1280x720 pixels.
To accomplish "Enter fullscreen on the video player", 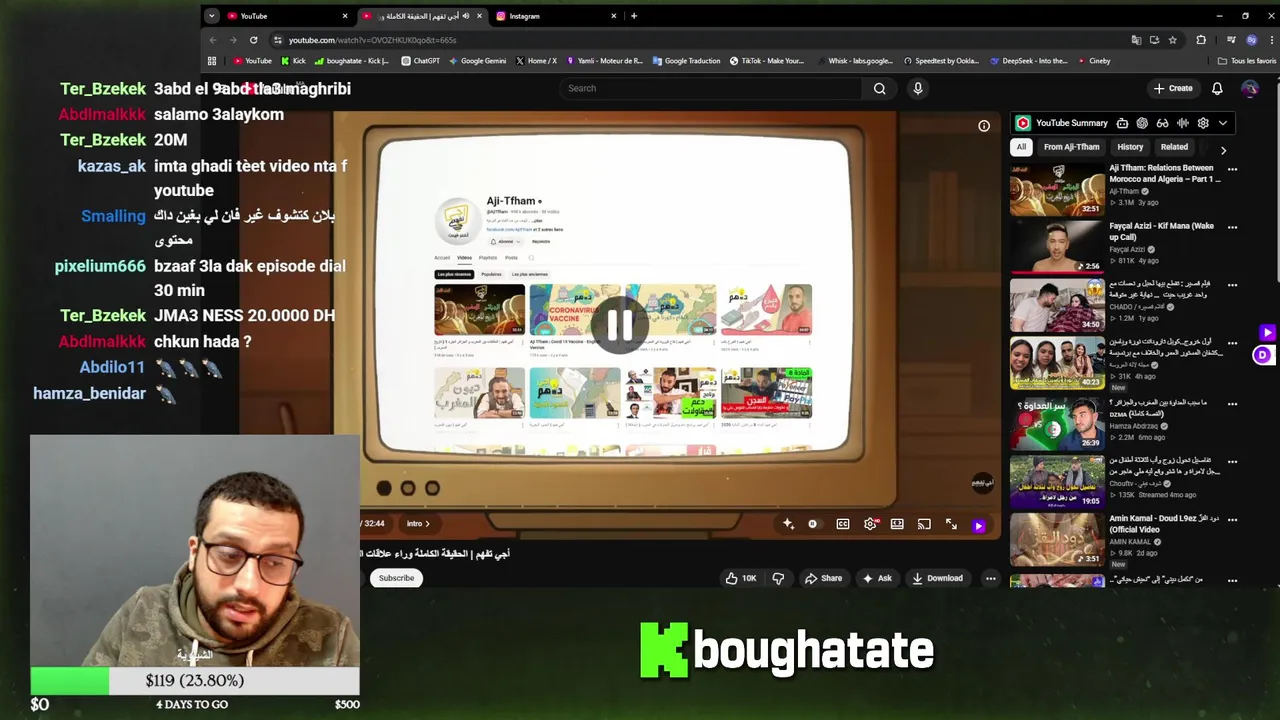I will coord(951,524).
